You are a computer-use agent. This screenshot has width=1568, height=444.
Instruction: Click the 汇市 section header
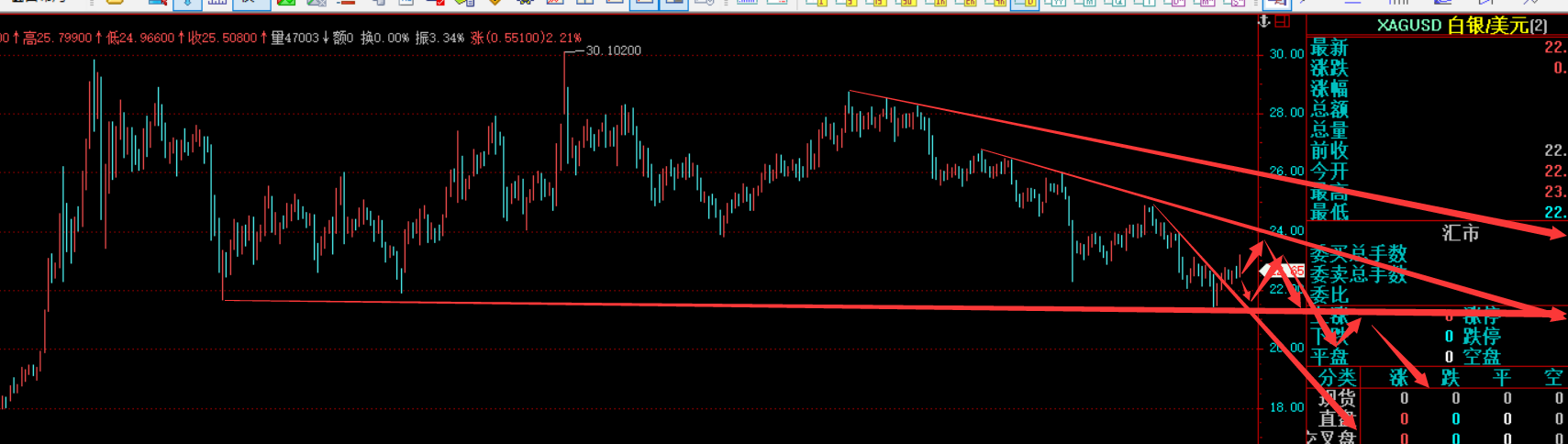(1460, 233)
